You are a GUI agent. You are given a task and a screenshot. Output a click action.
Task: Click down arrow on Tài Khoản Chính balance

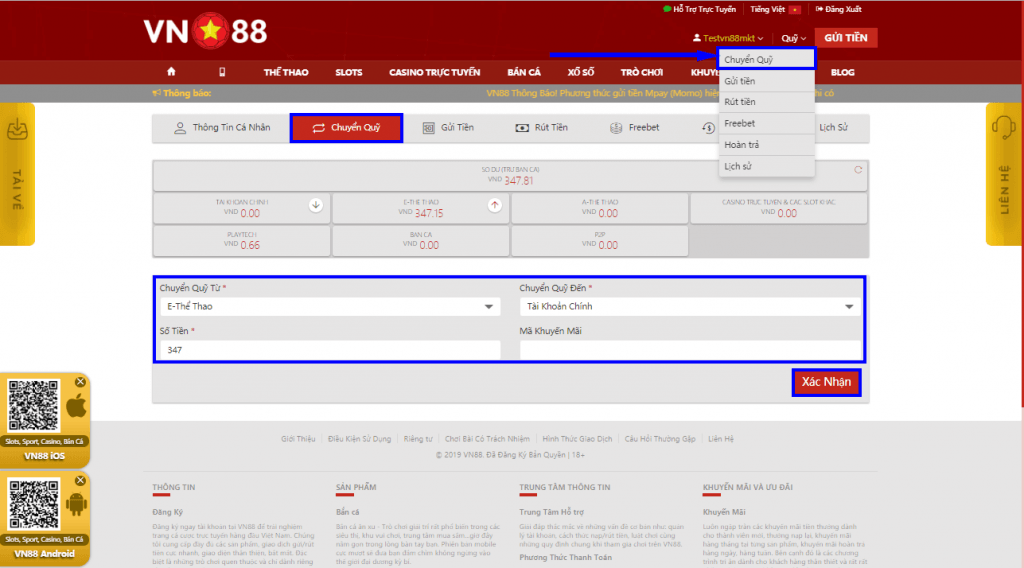pos(316,205)
